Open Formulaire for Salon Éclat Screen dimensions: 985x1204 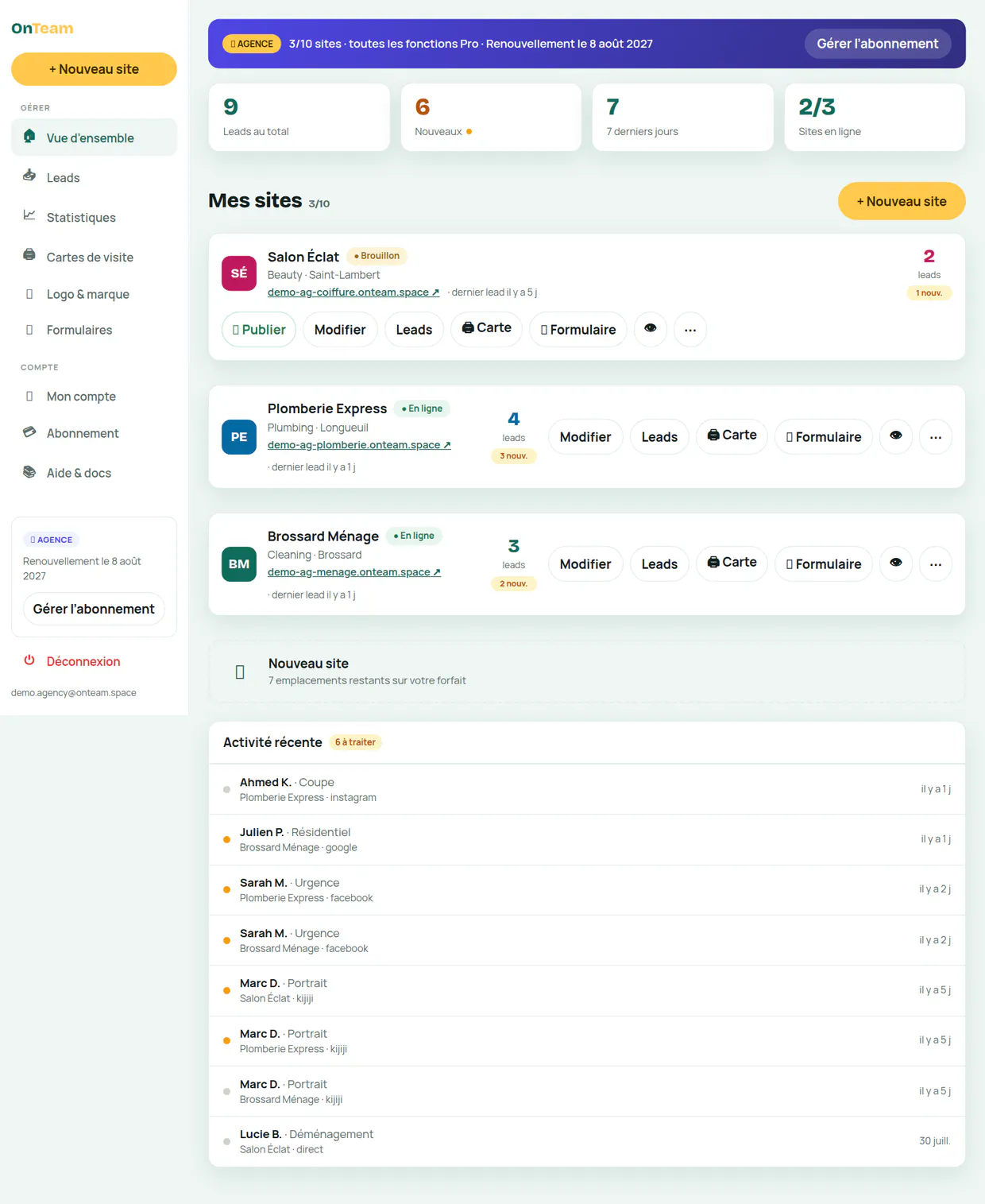577,329
